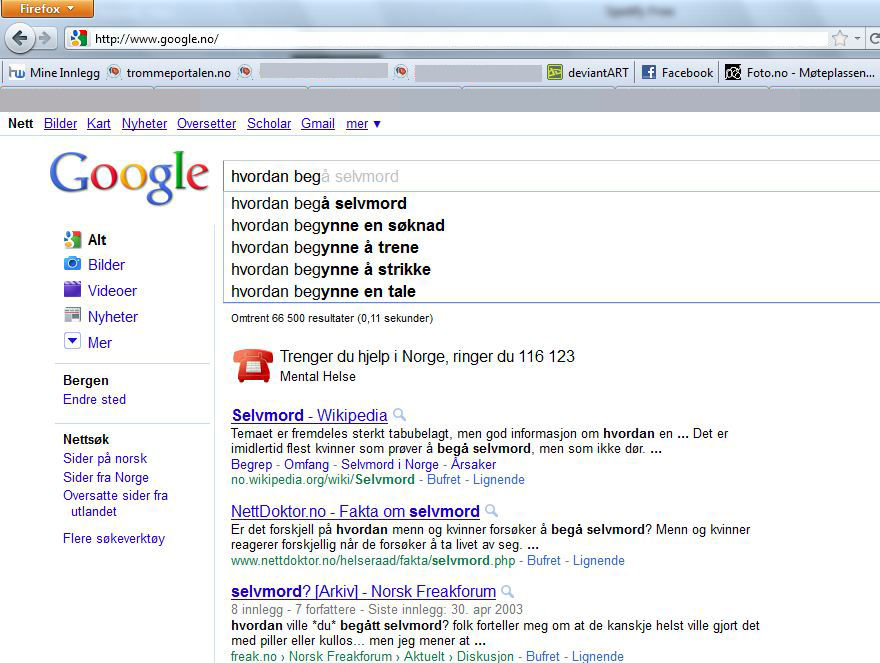Select Oversatte sider fra utlandet
880x663 pixels.
point(115,504)
